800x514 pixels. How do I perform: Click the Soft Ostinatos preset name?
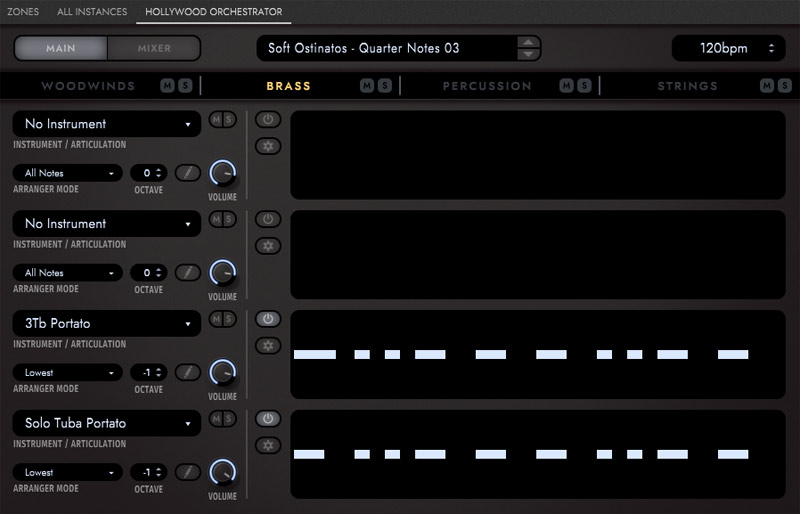(x=364, y=48)
